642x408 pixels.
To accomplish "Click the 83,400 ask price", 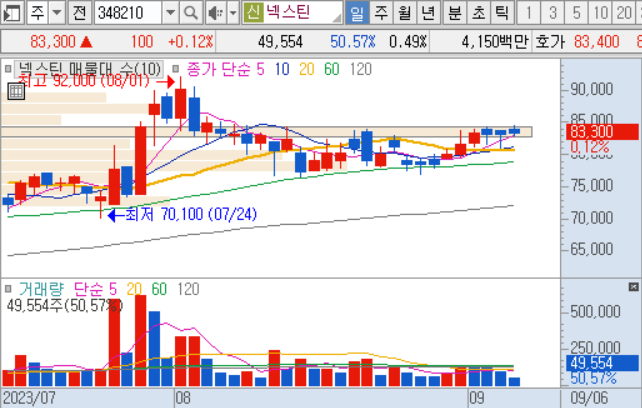I will (x=596, y=41).
